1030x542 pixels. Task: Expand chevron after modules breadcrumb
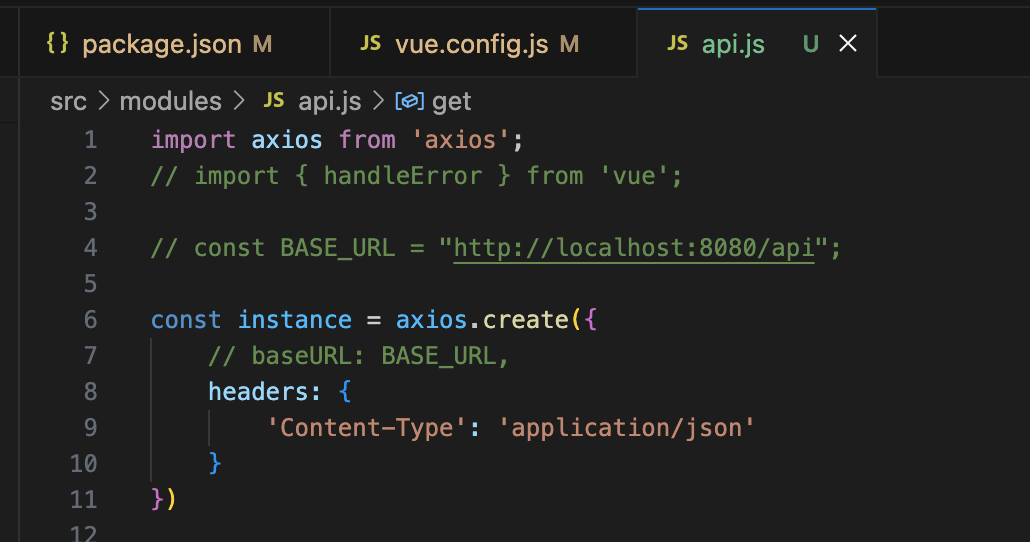(239, 101)
